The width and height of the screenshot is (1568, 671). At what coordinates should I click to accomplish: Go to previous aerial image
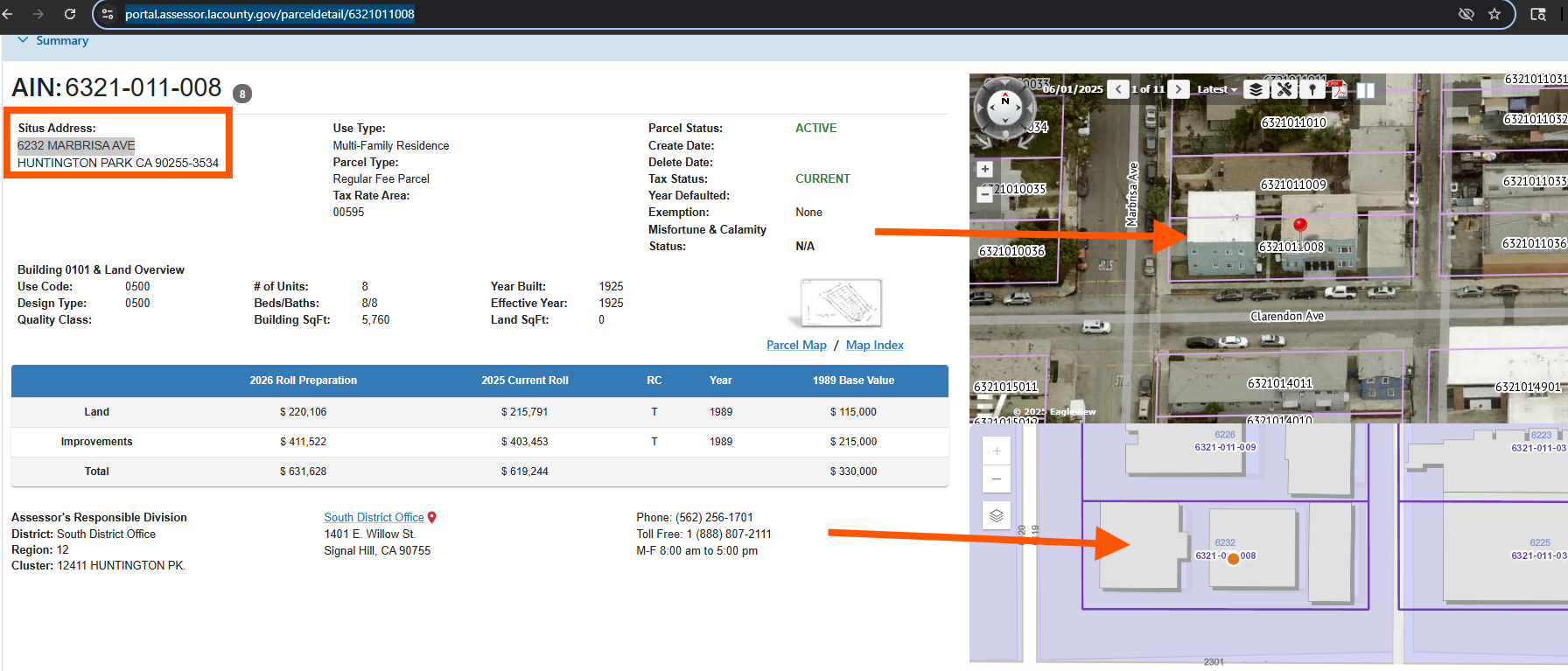click(x=1117, y=89)
